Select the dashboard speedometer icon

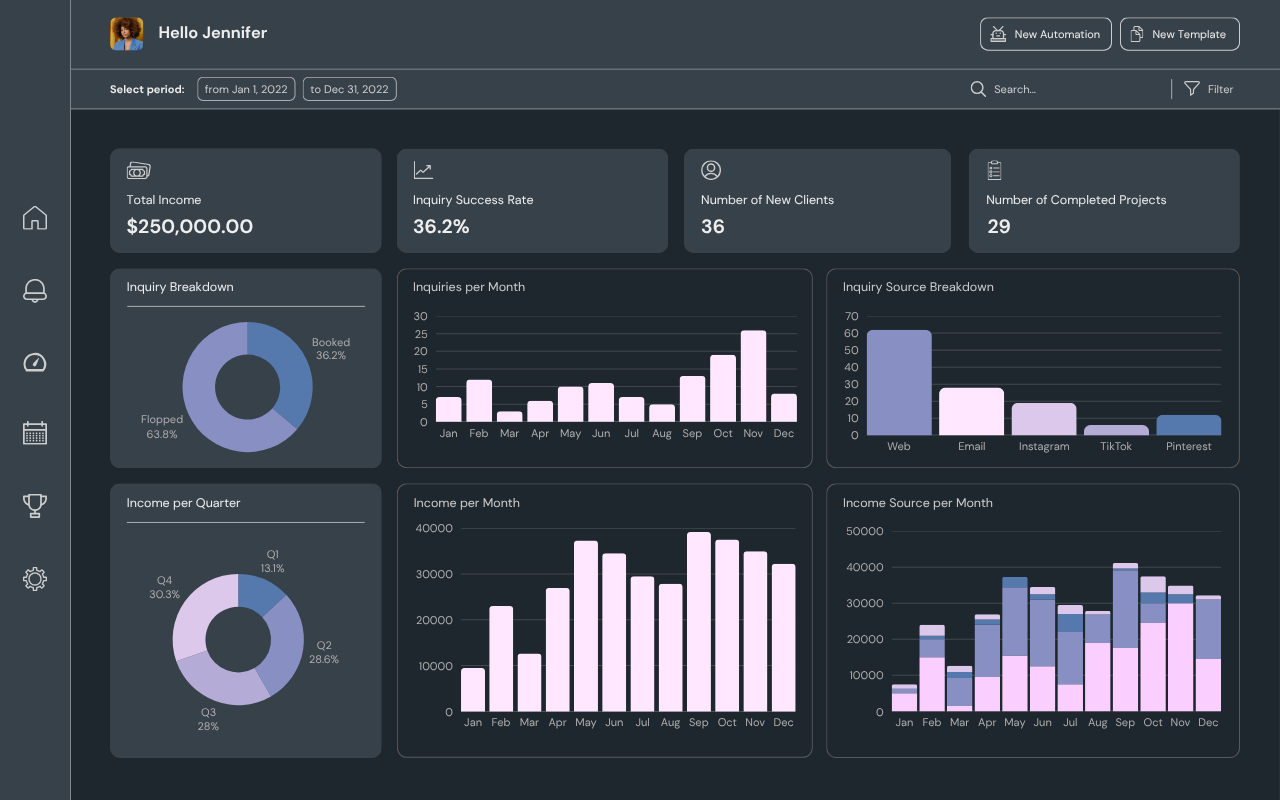35,362
